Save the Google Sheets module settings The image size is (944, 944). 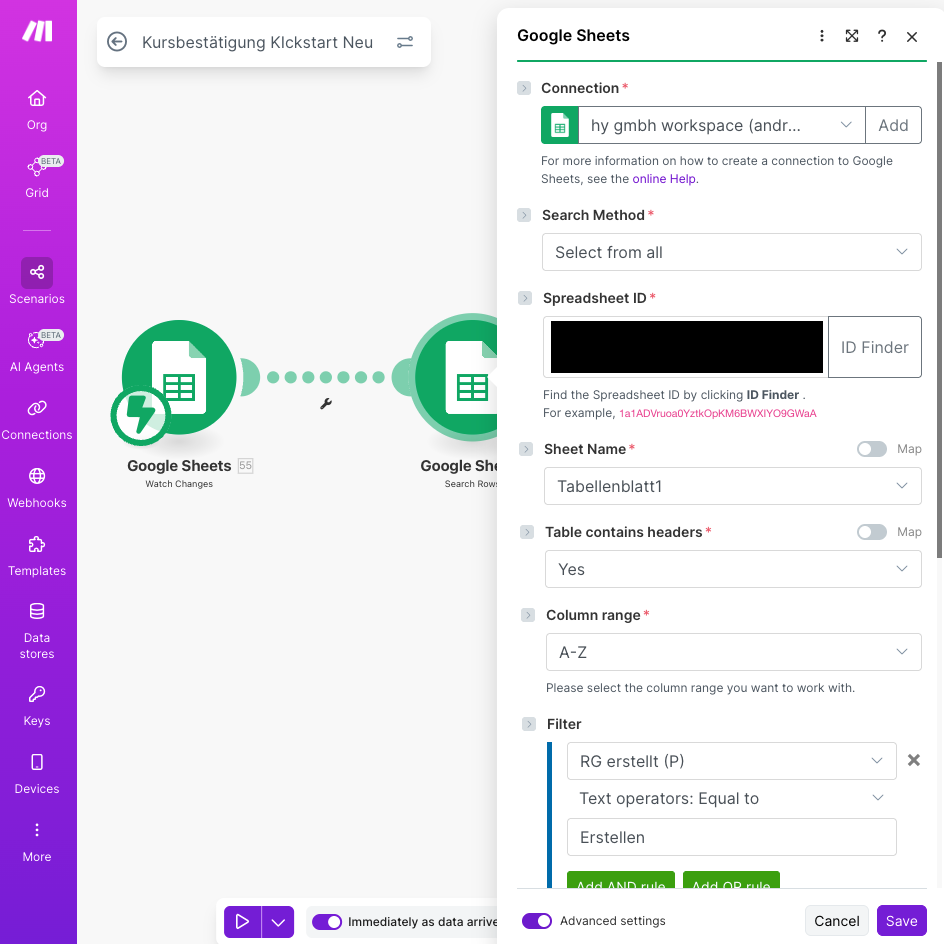(x=901, y=921)
